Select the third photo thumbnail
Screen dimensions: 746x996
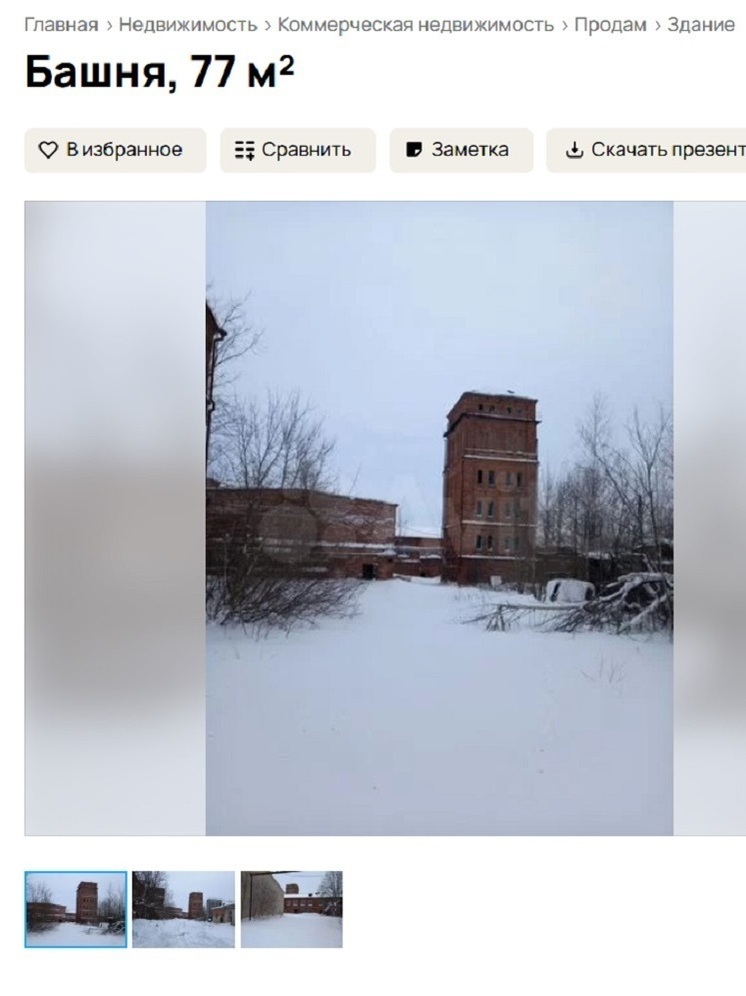tap(292, 909)
